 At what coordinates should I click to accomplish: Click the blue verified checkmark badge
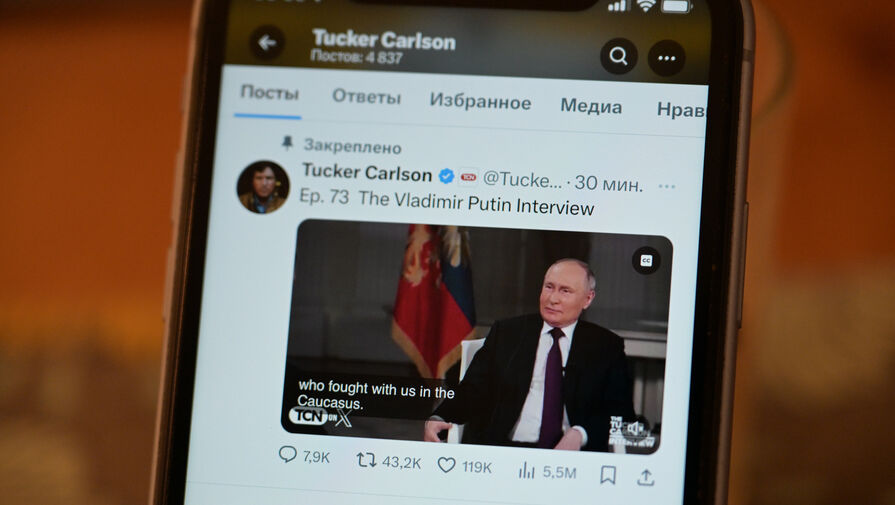[446, 176]
